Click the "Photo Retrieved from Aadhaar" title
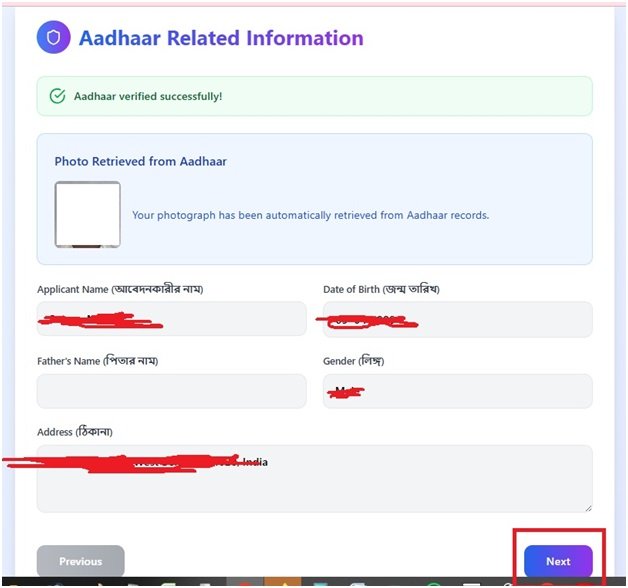Screen dimensions: 628x588 point(140,161)
